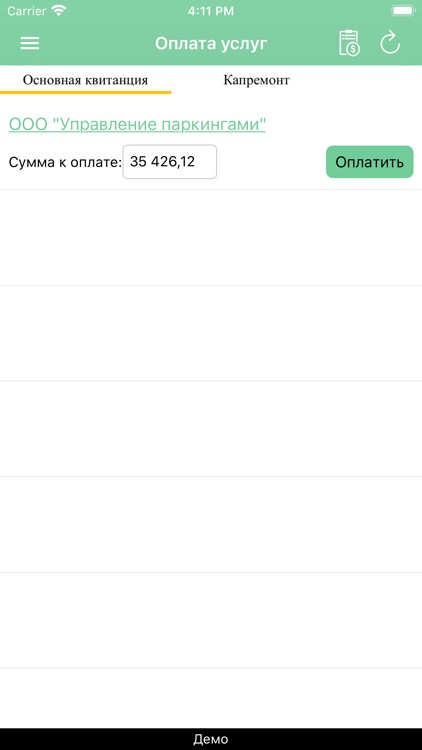Open the payment history clipboard icon
The image size is (422, 750).
pos(349,44)
